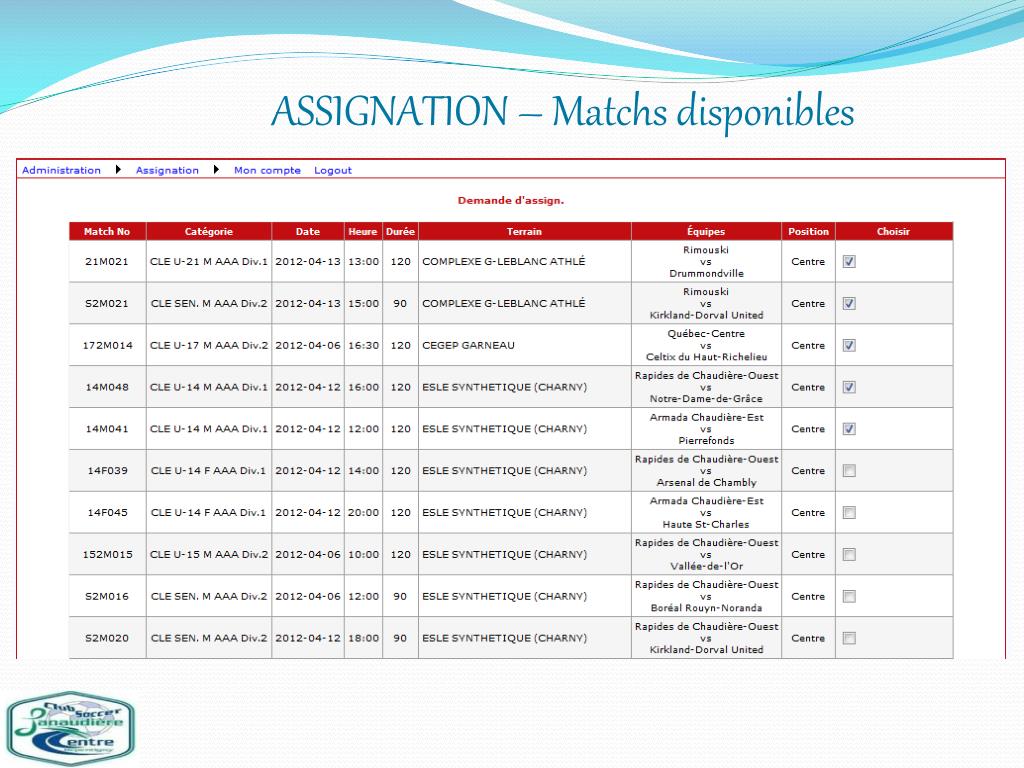Click team name Drummondville

click(706, 274)
